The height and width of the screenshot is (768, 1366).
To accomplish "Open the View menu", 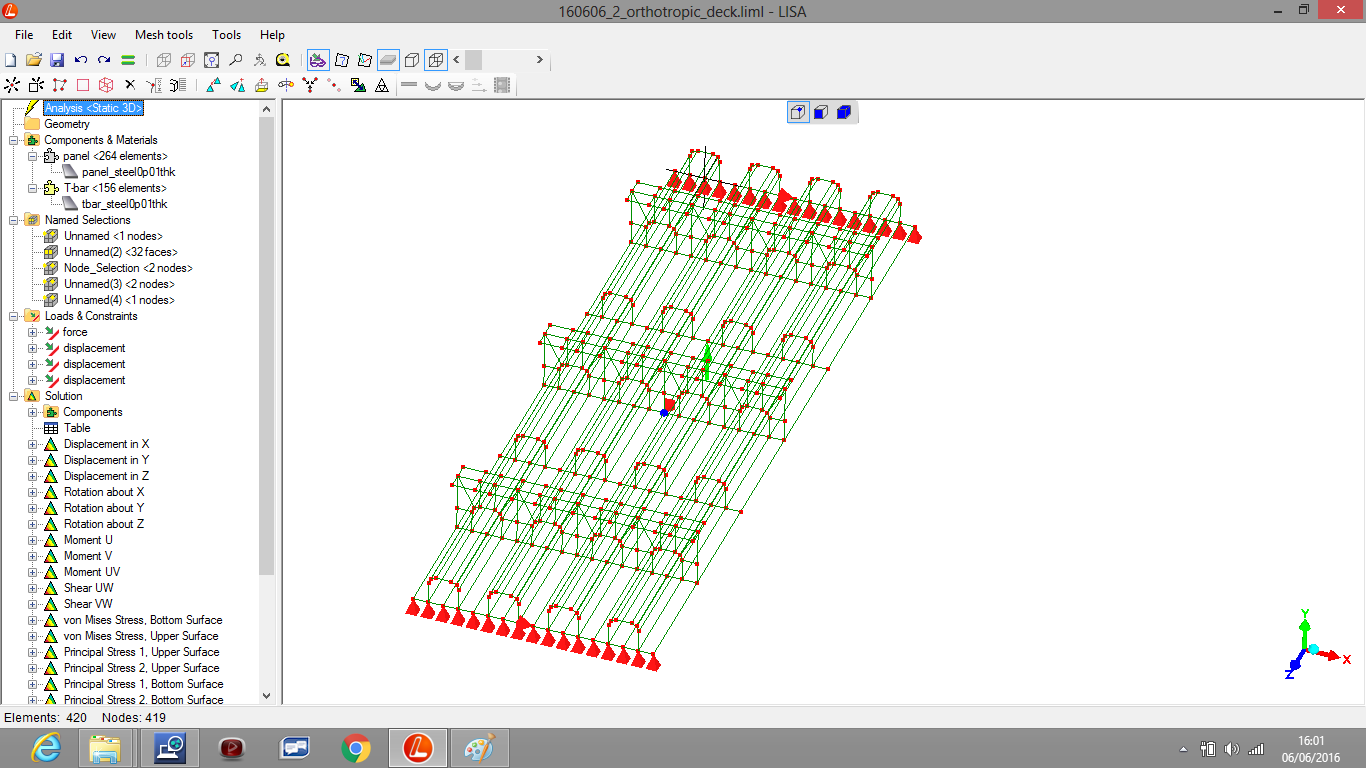I will [103, 35].
